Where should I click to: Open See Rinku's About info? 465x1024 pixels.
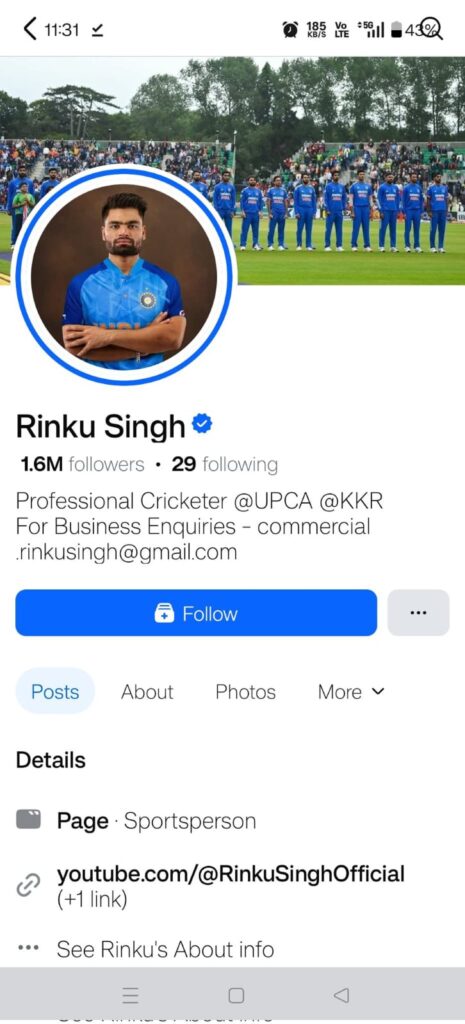(x=165, y=949)
